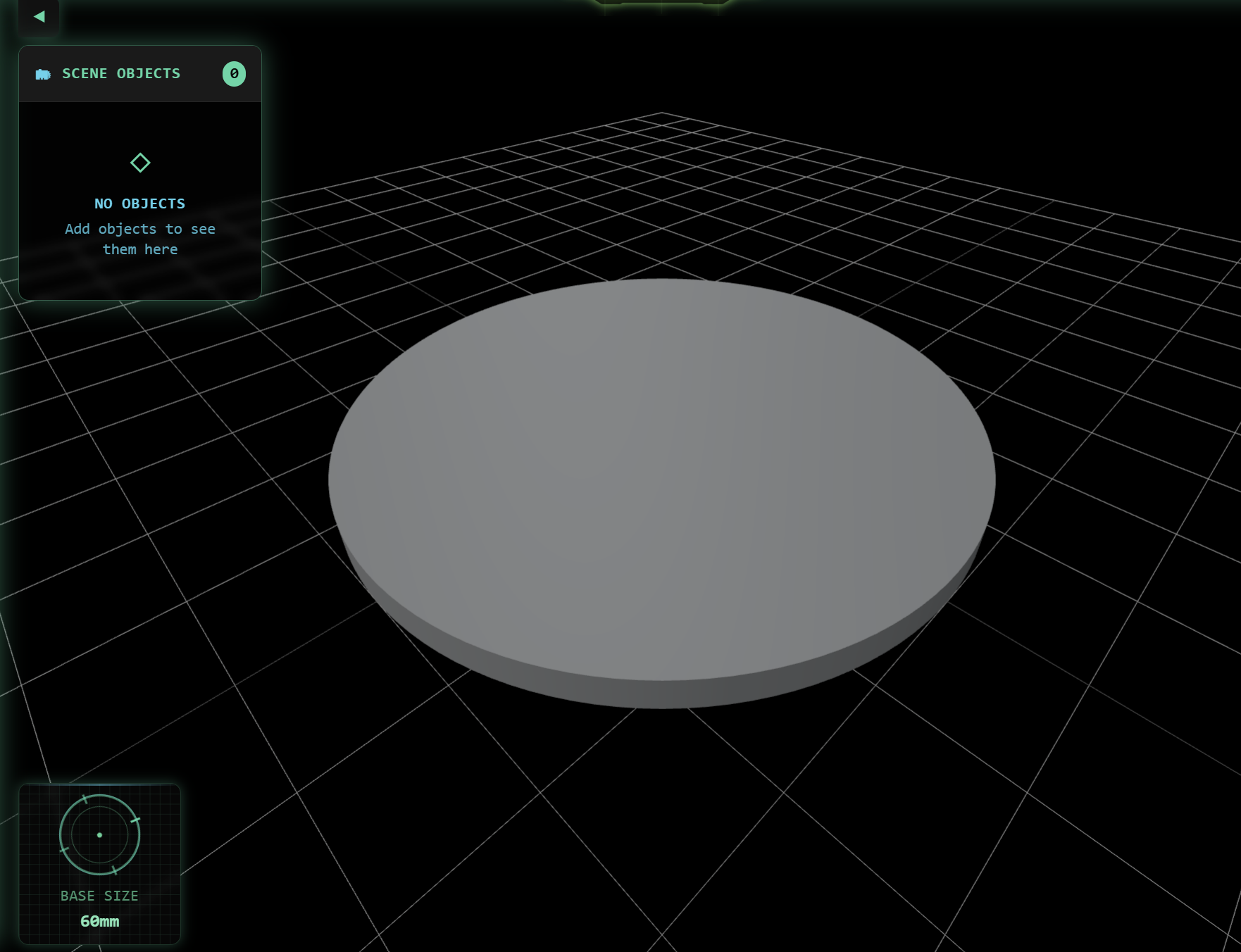Select the BASE SIZE panel label

[x=99, y=896]
